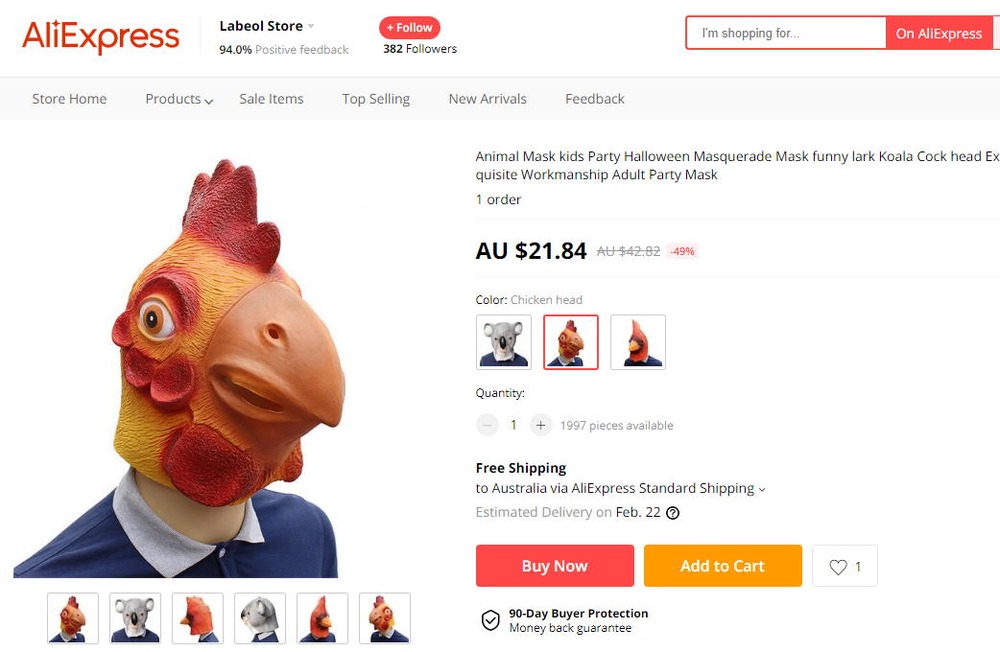Click the shopping search input field

[x=786, y=33]
